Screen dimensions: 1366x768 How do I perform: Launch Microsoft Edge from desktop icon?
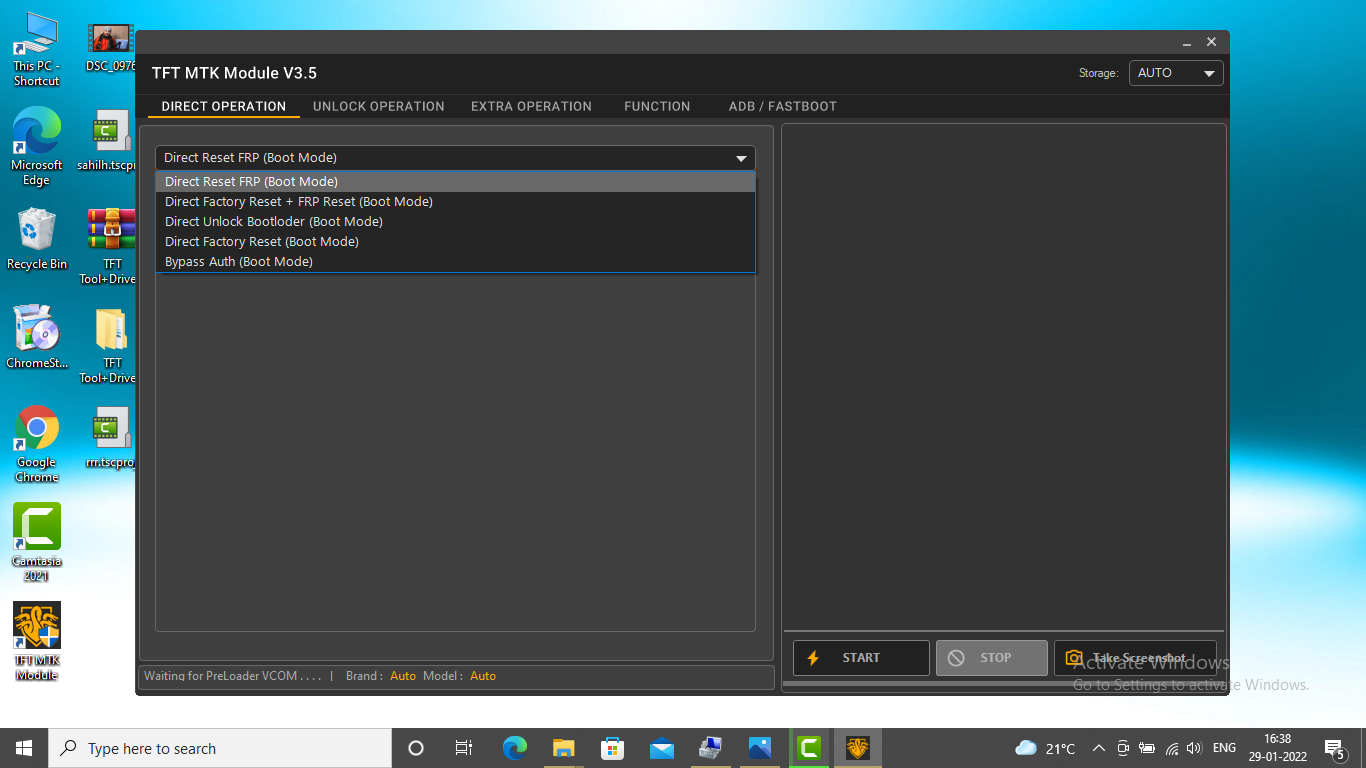point(36,147)
